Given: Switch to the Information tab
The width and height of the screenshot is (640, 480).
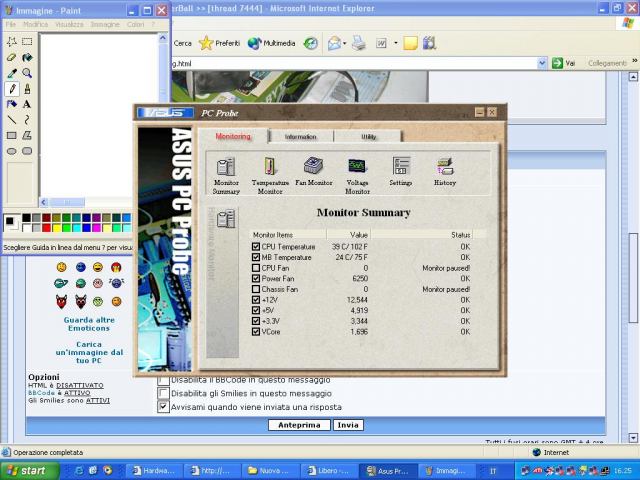Looking at the screenshot, I should pyautogui.click(x=301, y=137).
